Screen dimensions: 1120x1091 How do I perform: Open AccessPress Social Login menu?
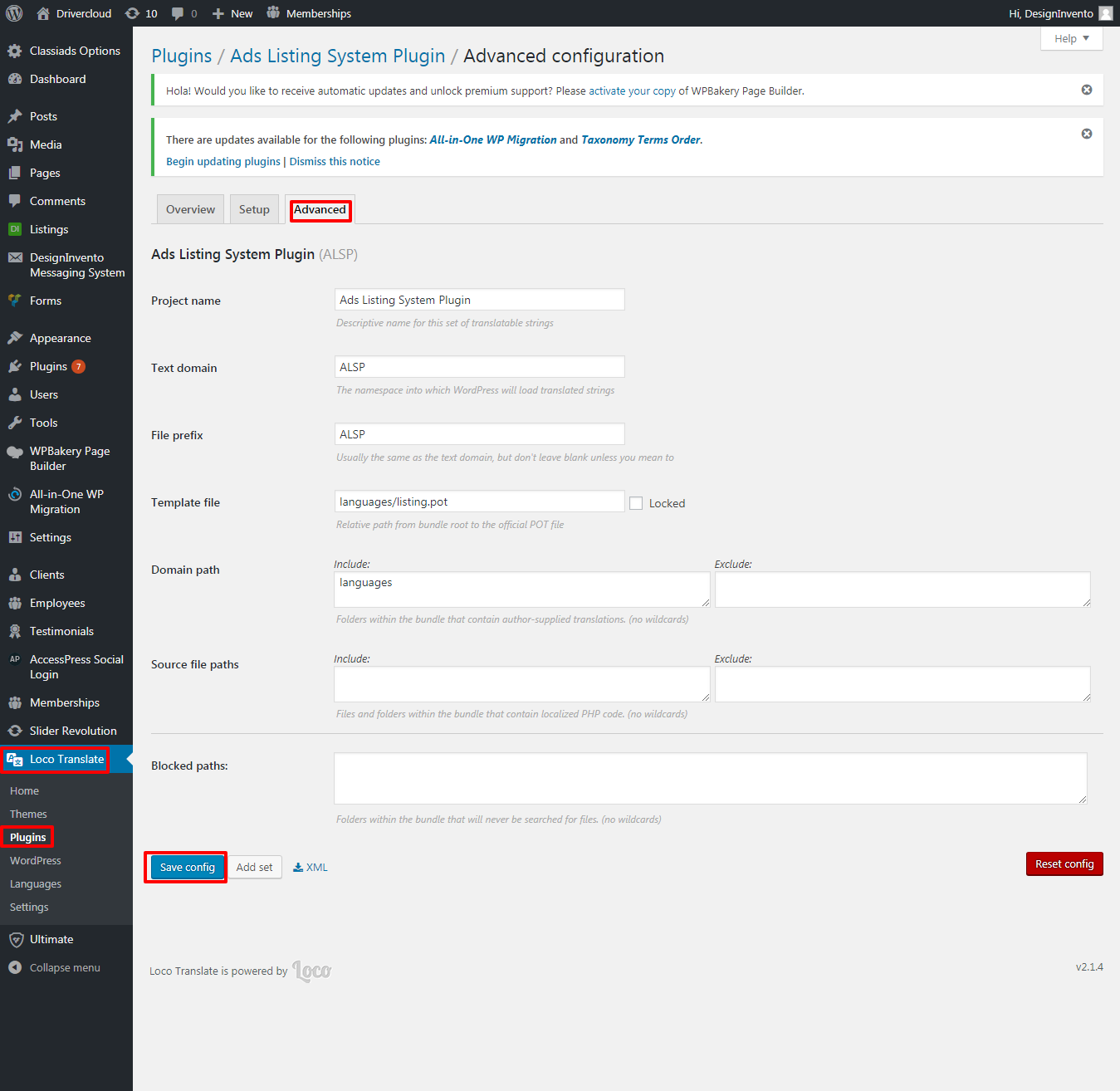66,667
